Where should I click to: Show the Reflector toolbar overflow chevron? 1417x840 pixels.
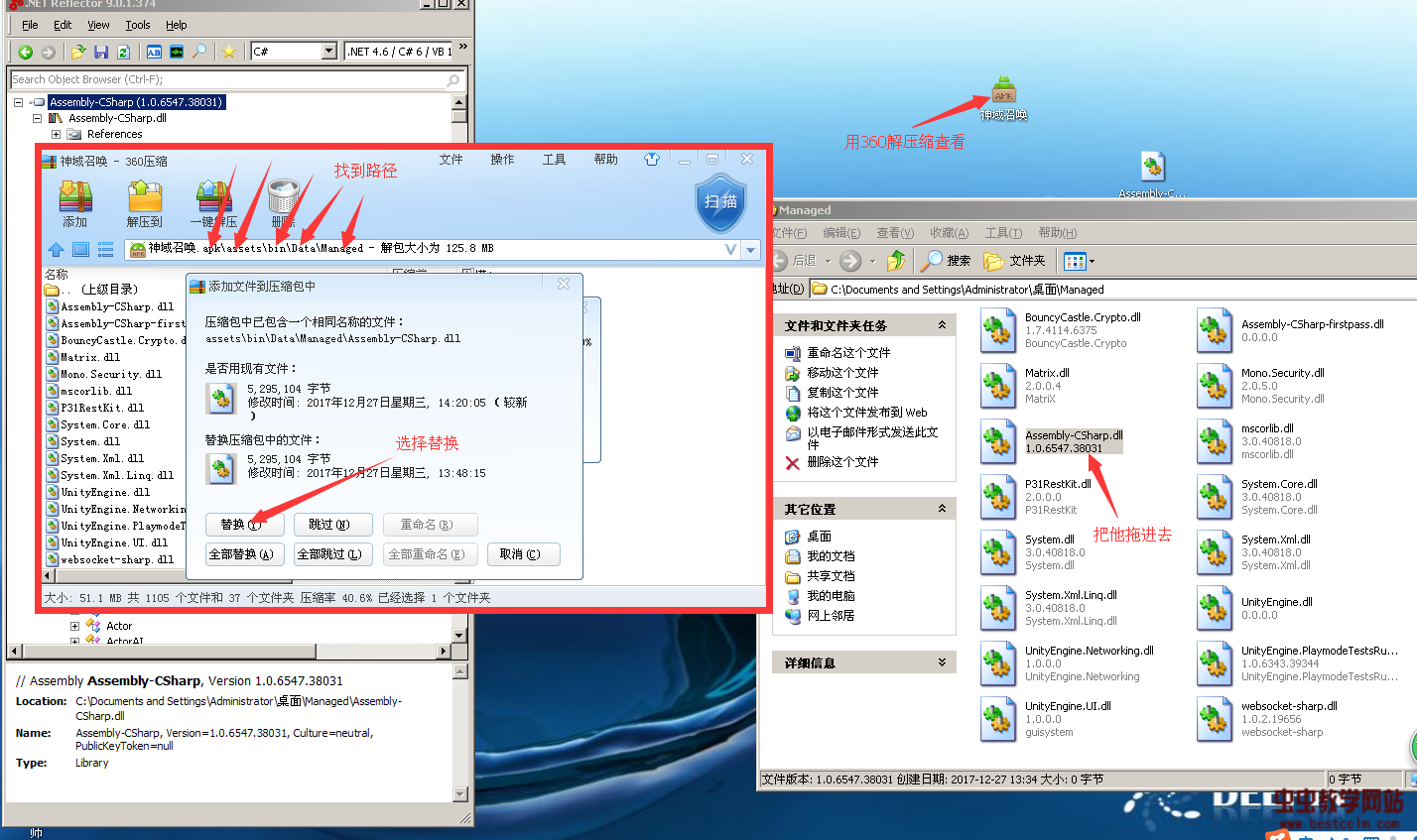(462, 48)
